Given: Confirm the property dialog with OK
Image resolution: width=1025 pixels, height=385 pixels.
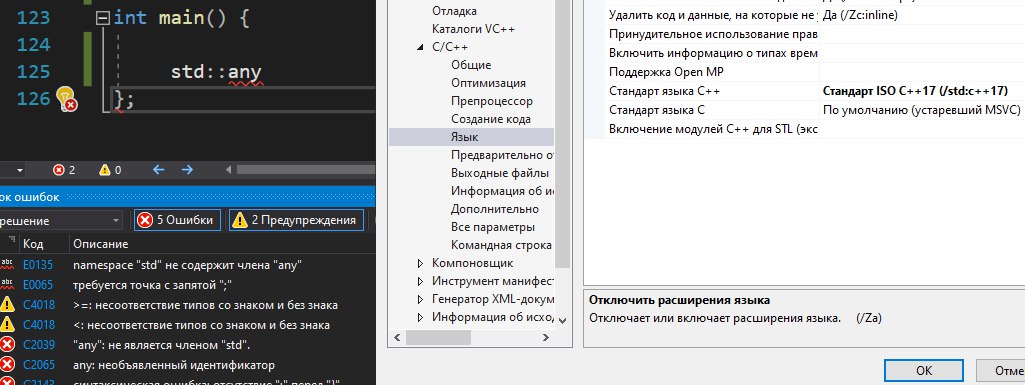Looking at the screenshot, I should (924, 370).
